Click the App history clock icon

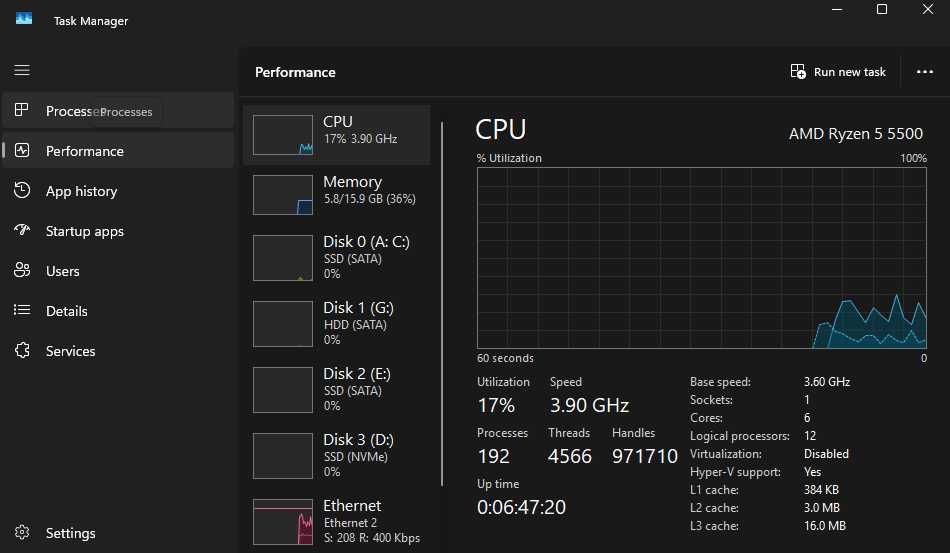pyautogui.click(x=22, y=190)
